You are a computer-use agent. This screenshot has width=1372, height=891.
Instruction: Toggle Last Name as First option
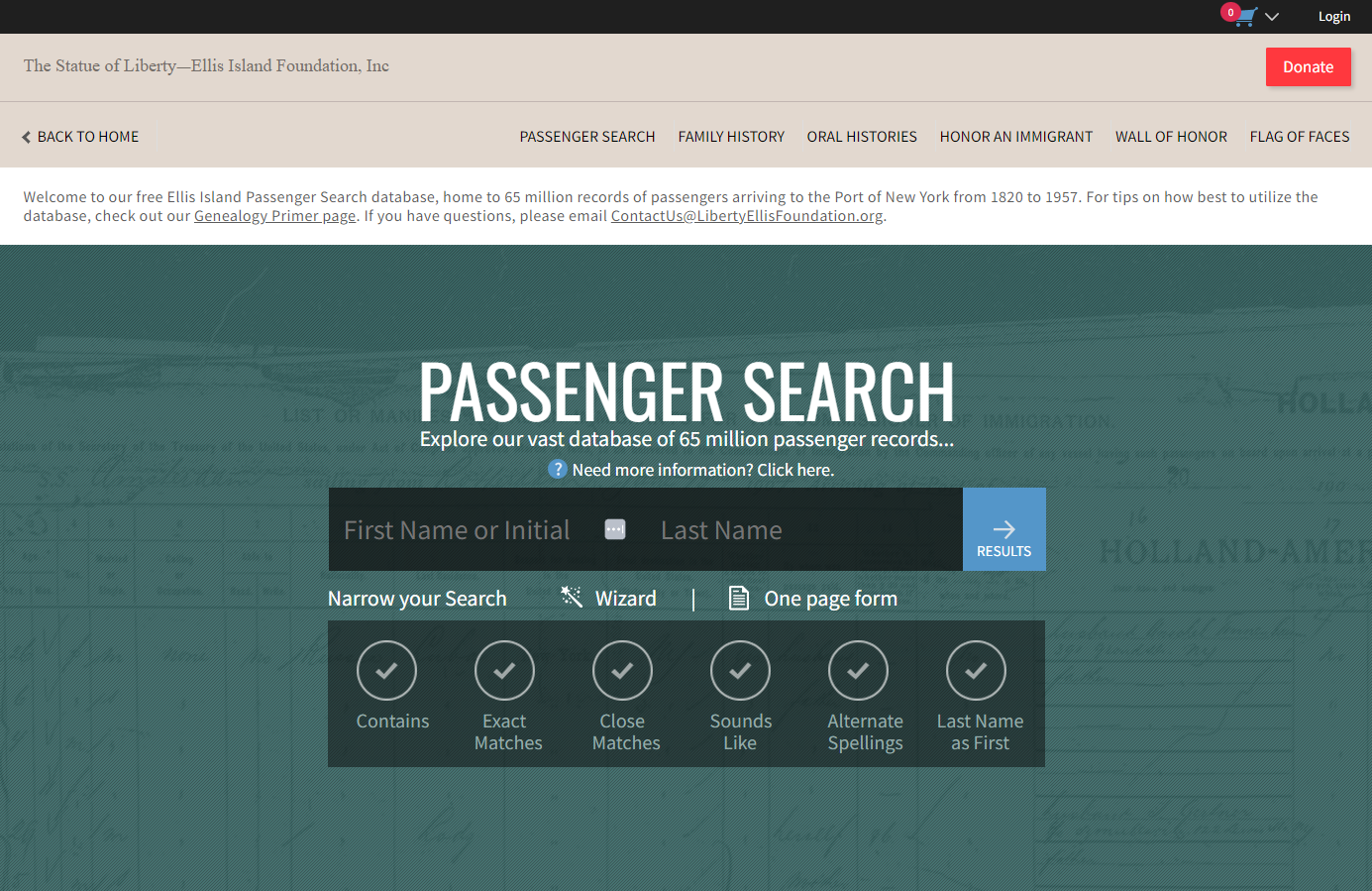976,671
